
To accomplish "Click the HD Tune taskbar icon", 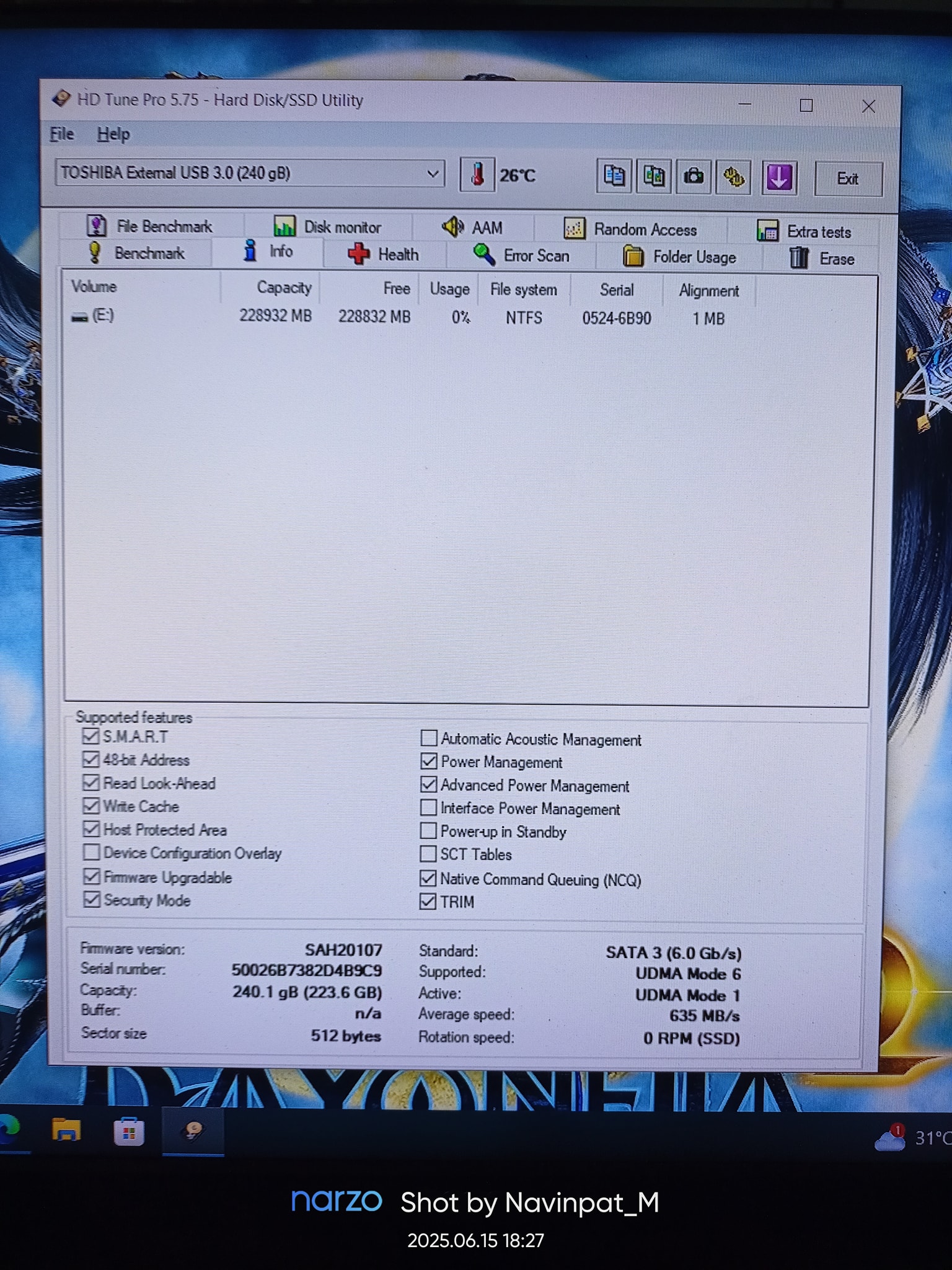I will tap(193, 1132).
